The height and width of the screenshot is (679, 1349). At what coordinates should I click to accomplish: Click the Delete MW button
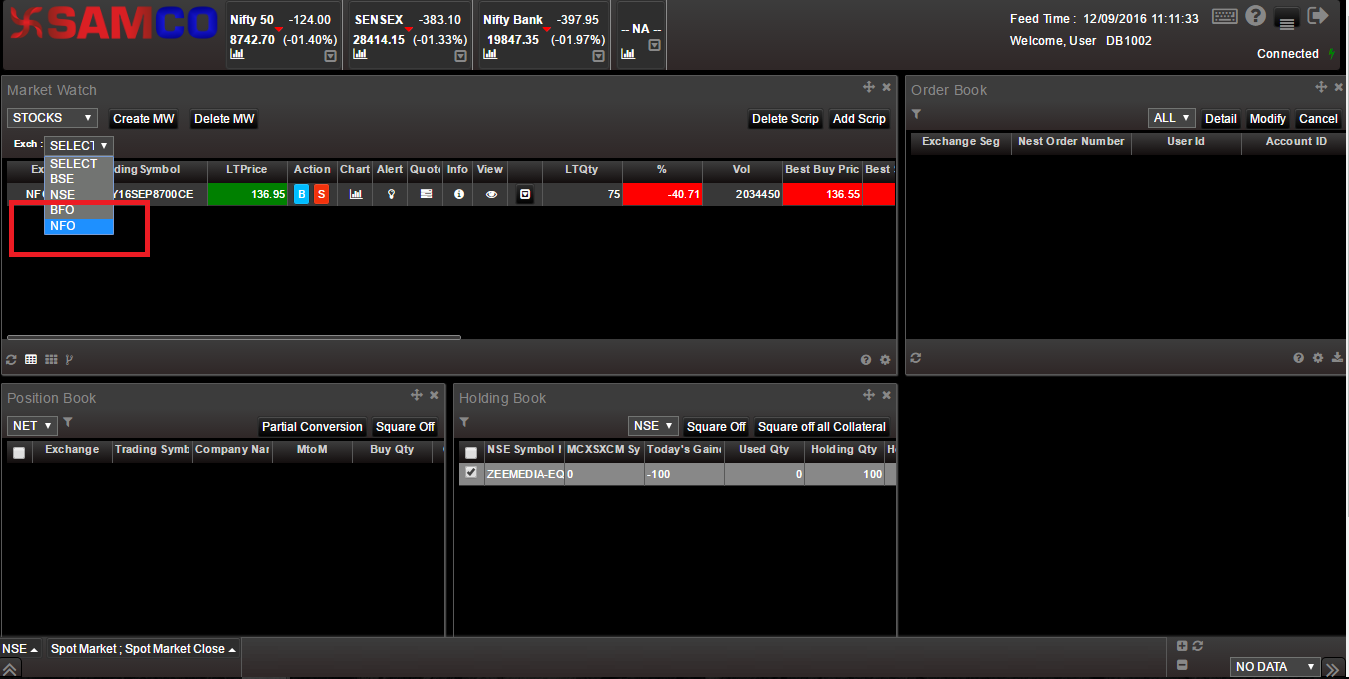tap(224, 119)
